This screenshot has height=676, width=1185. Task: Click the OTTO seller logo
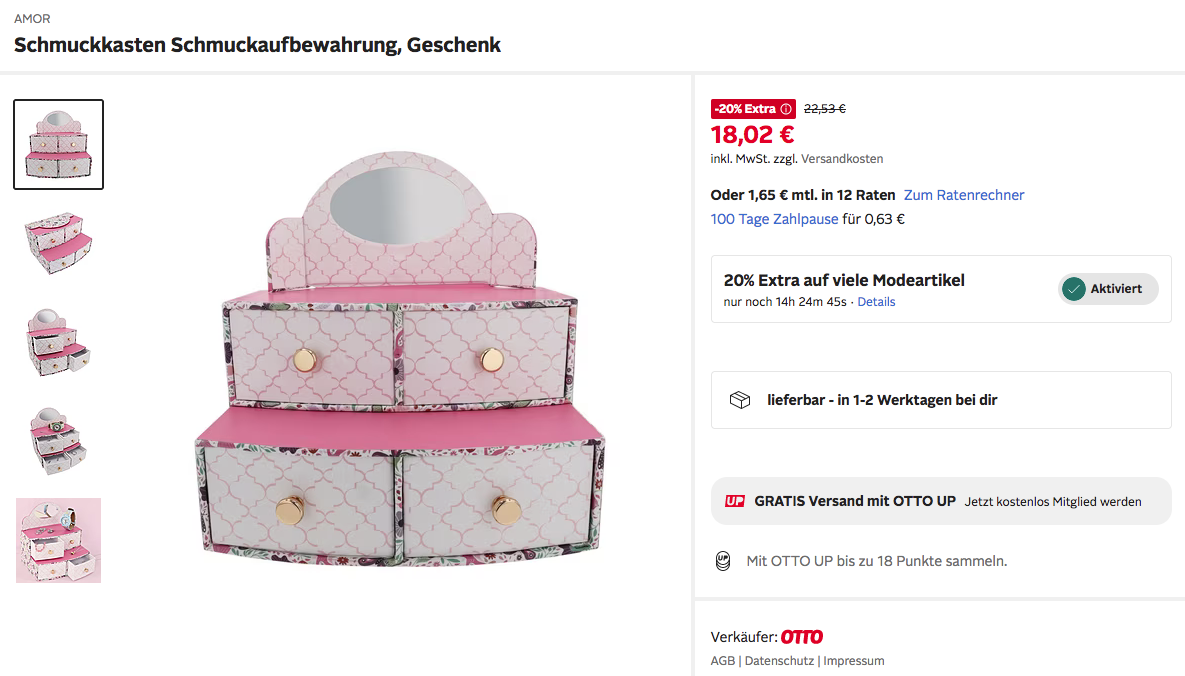tap(802, 637)
